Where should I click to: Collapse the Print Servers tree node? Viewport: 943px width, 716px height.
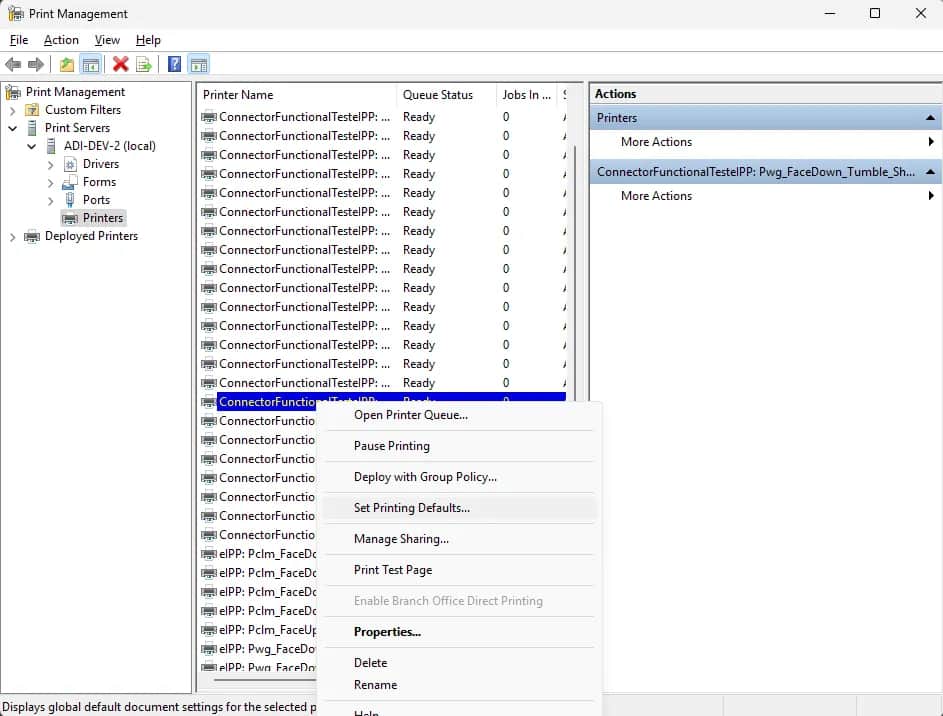tap(13, 128)
